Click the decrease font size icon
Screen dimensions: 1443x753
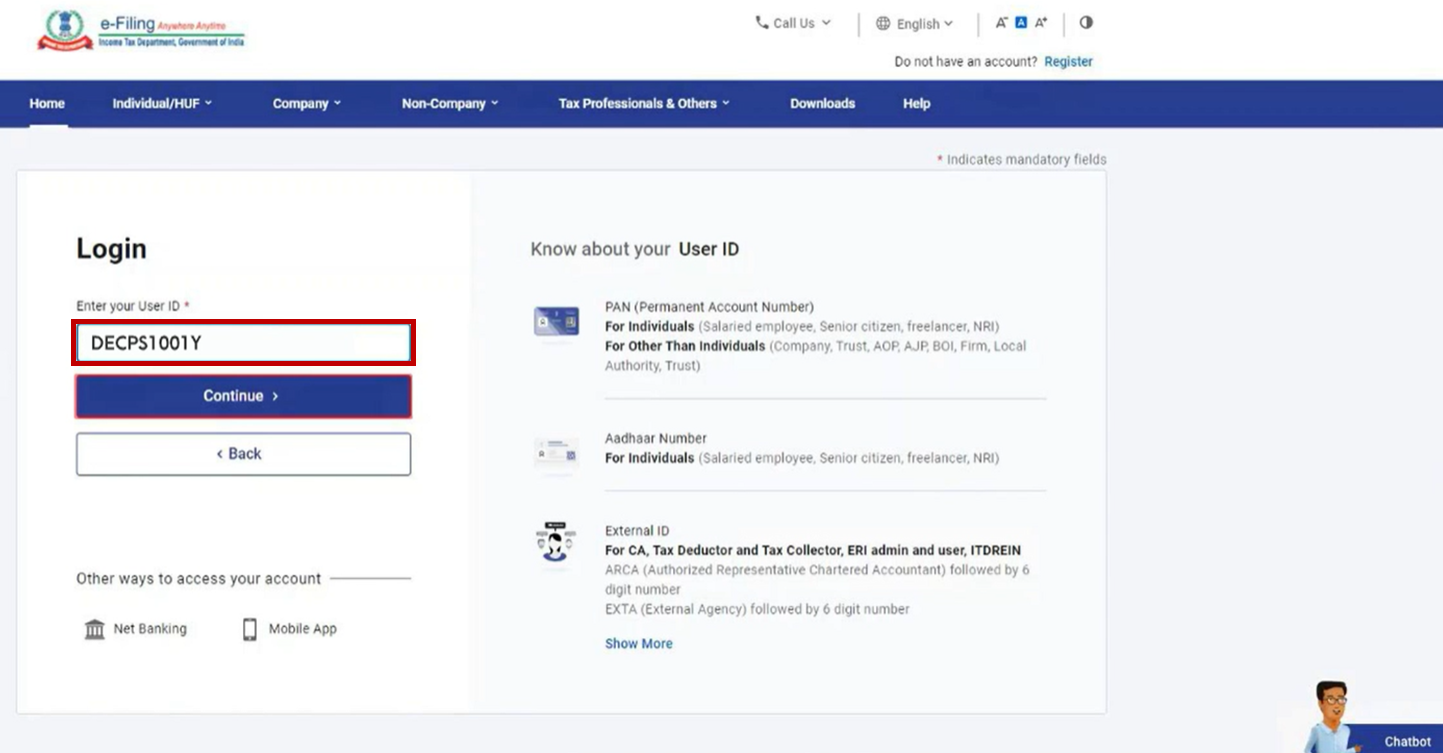click(x=1001, y=23)
